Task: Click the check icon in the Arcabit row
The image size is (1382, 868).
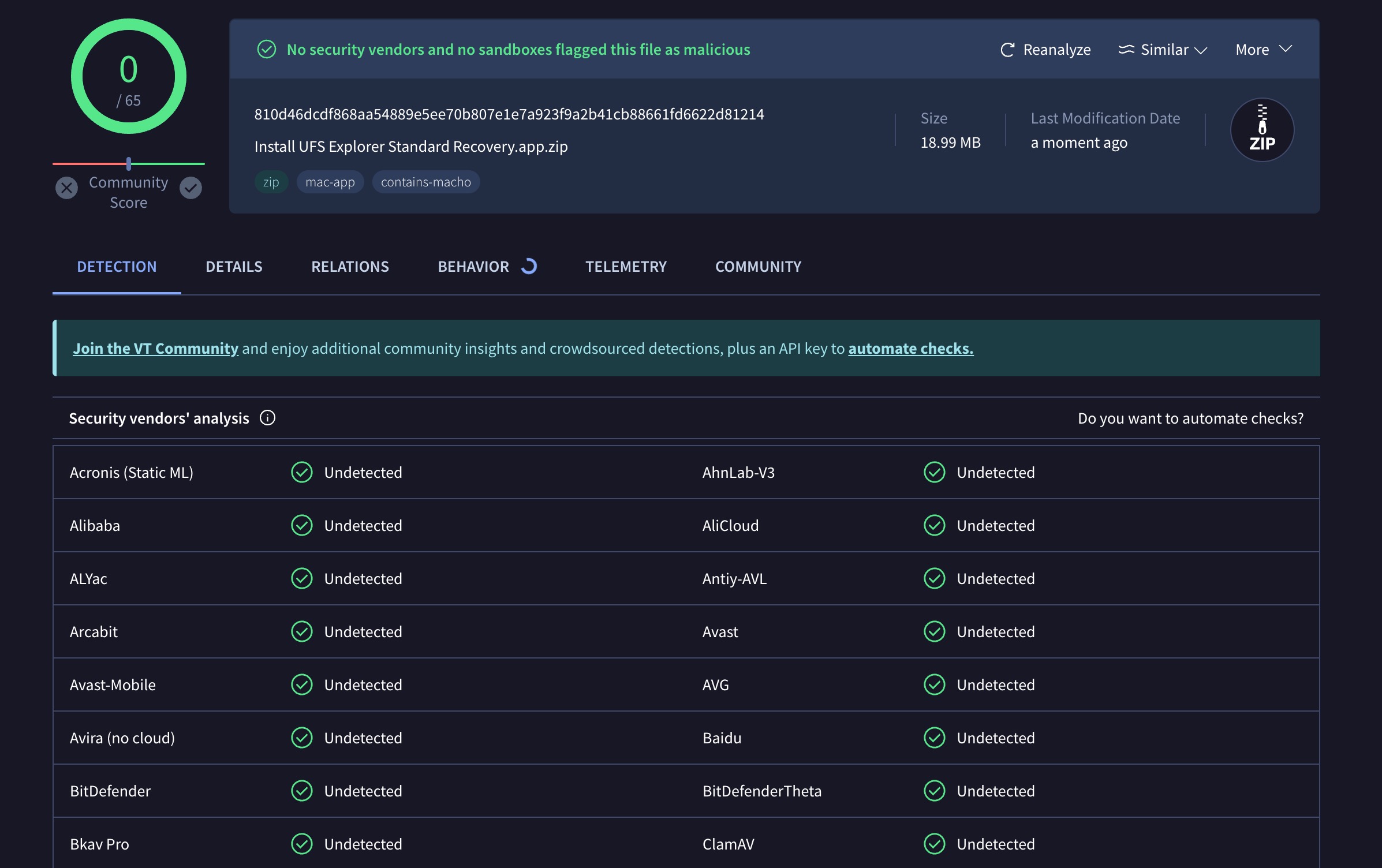Action: pyautogui.click(x=301, y=631)
